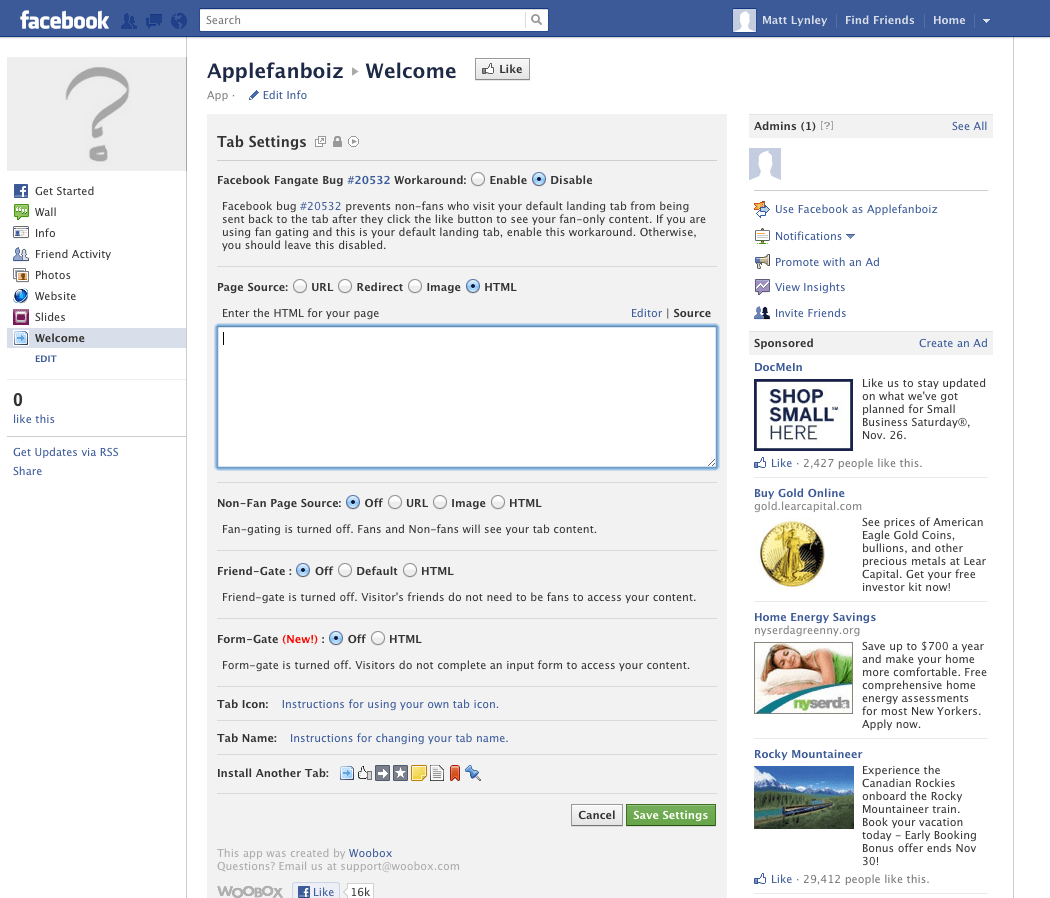The width and height of the screenshot is (1050, 898).
Task: Click the preview play icon near Tab Settings
Action: coord(352,141)
